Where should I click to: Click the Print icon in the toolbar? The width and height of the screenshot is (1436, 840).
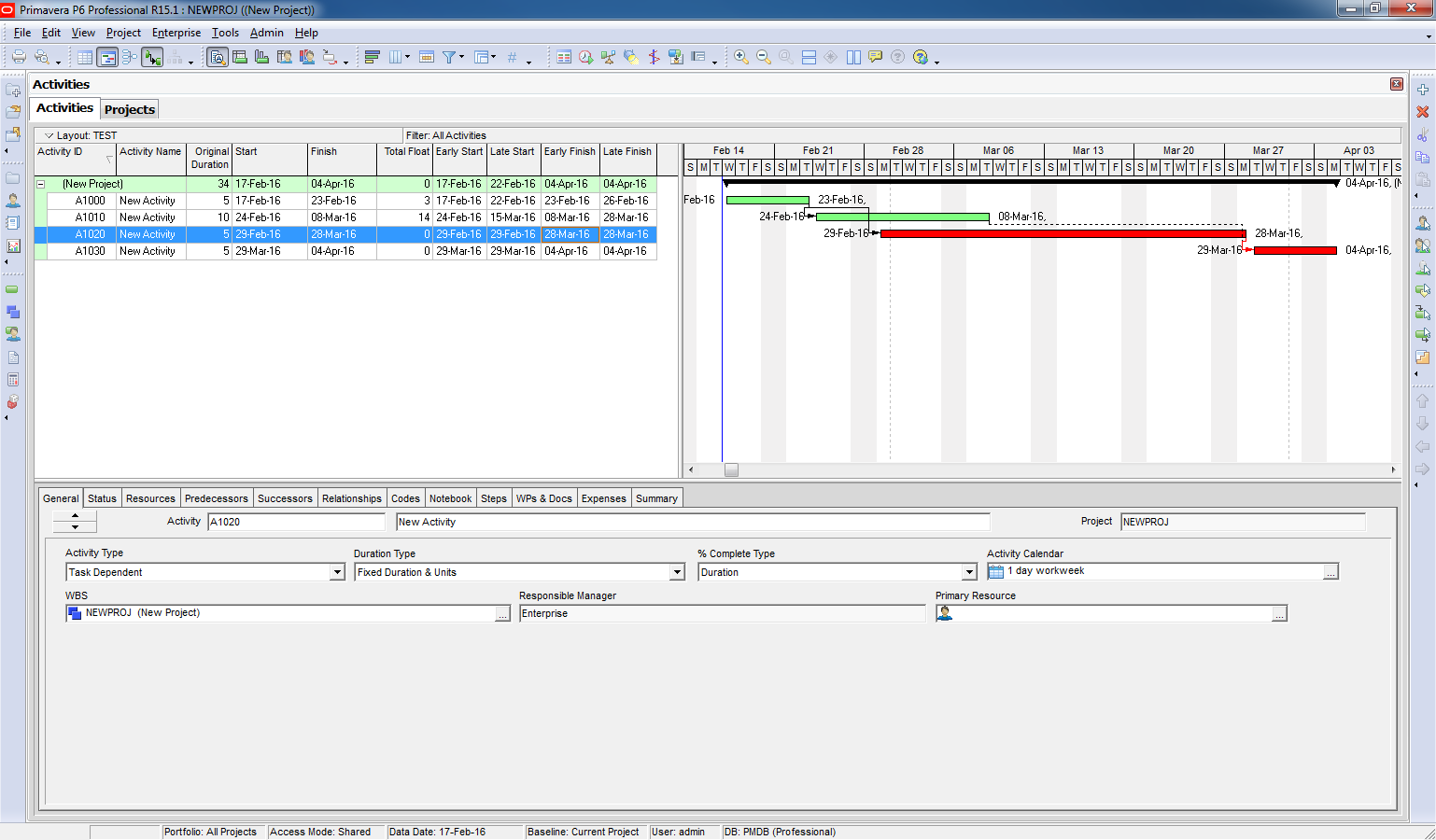19,57
